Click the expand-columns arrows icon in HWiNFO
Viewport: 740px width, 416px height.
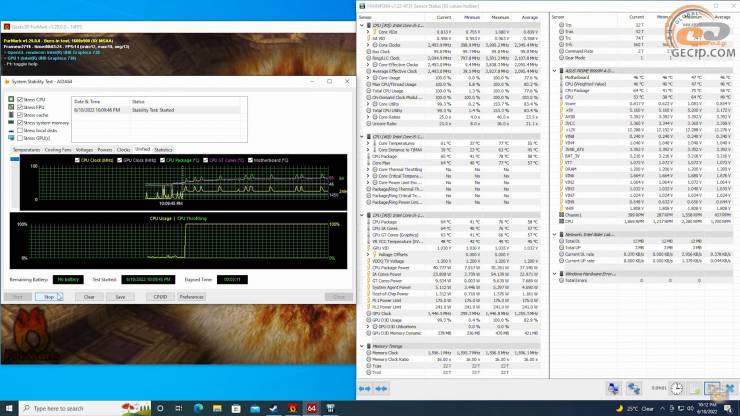coord(365,389)
